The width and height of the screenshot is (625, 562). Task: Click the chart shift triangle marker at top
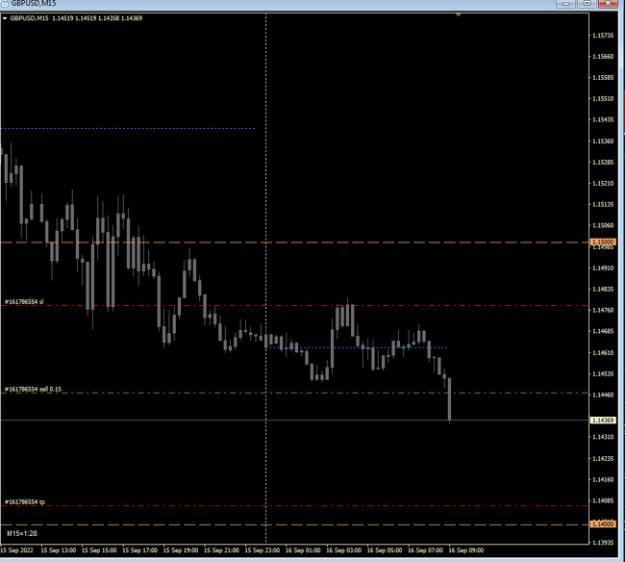tap(458, 15)
